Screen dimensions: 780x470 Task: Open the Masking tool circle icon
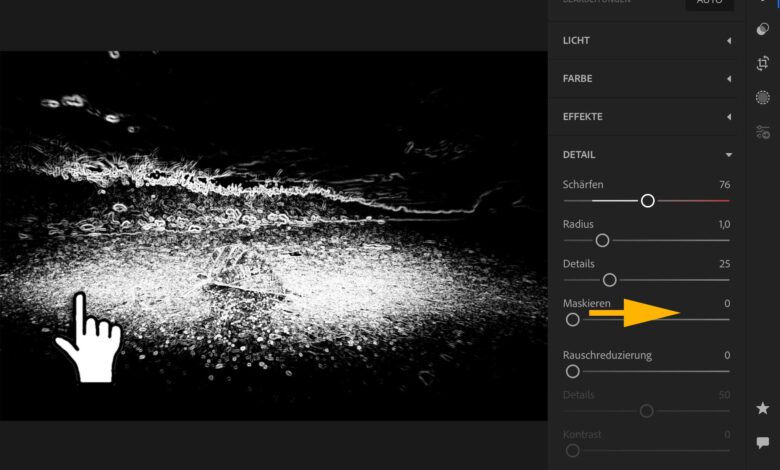pyautogui.click(x=763, y=97)
